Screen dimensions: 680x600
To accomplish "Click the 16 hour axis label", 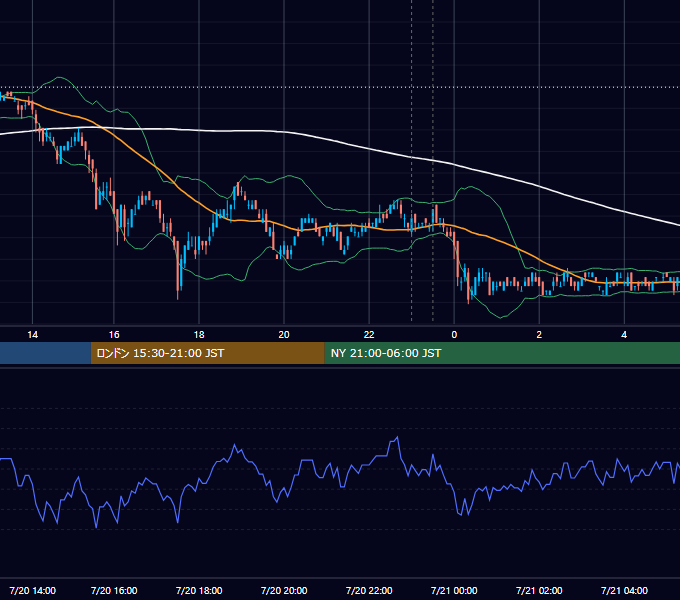I will tap(114, 335).
